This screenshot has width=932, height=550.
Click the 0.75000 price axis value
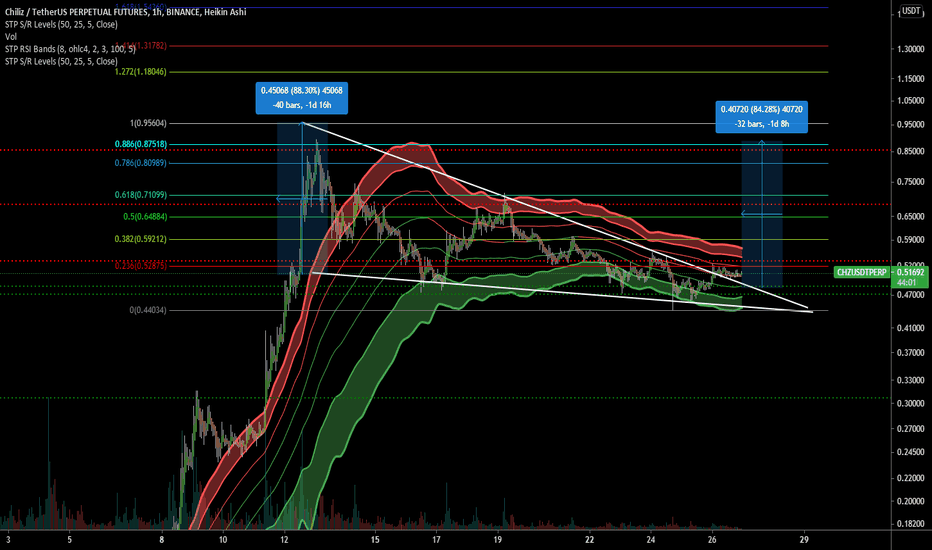pos(911,182)
